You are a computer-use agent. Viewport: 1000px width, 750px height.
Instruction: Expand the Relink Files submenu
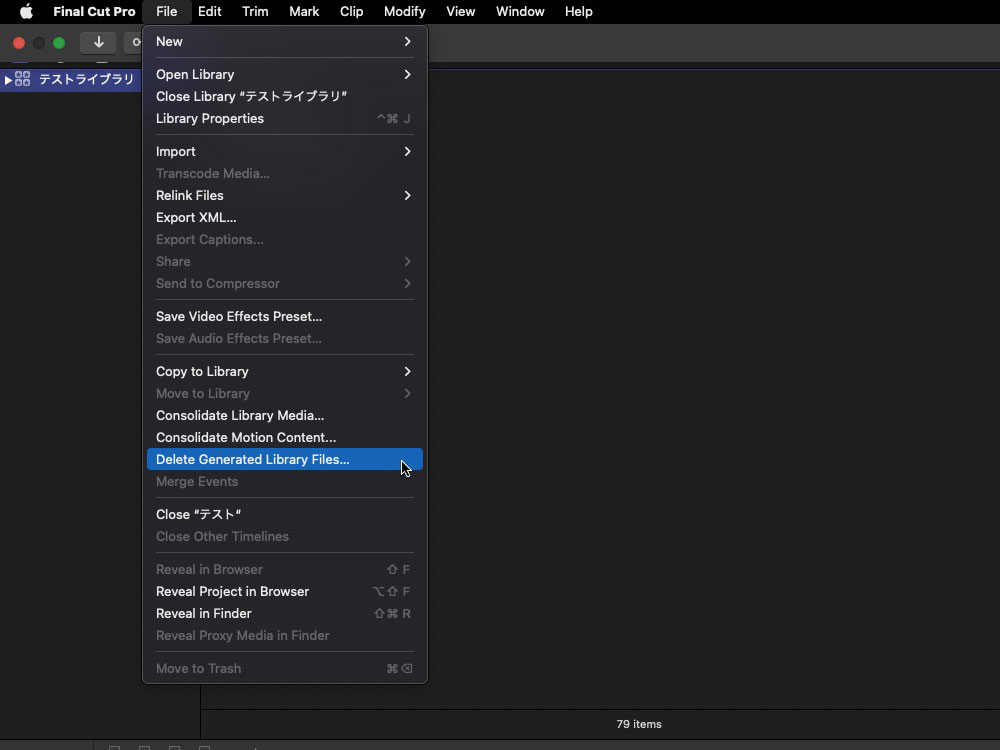coord(284,196)
